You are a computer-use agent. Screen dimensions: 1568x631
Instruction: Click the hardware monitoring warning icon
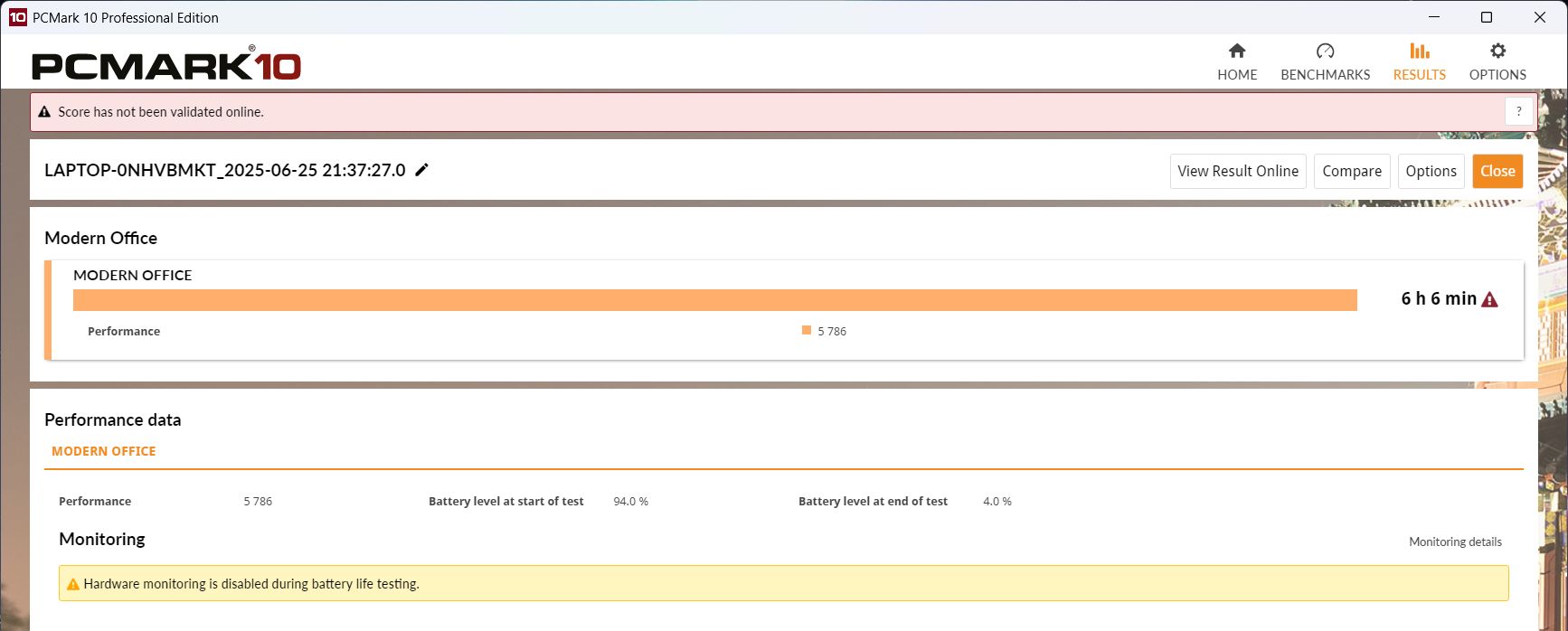click(72, 584)
